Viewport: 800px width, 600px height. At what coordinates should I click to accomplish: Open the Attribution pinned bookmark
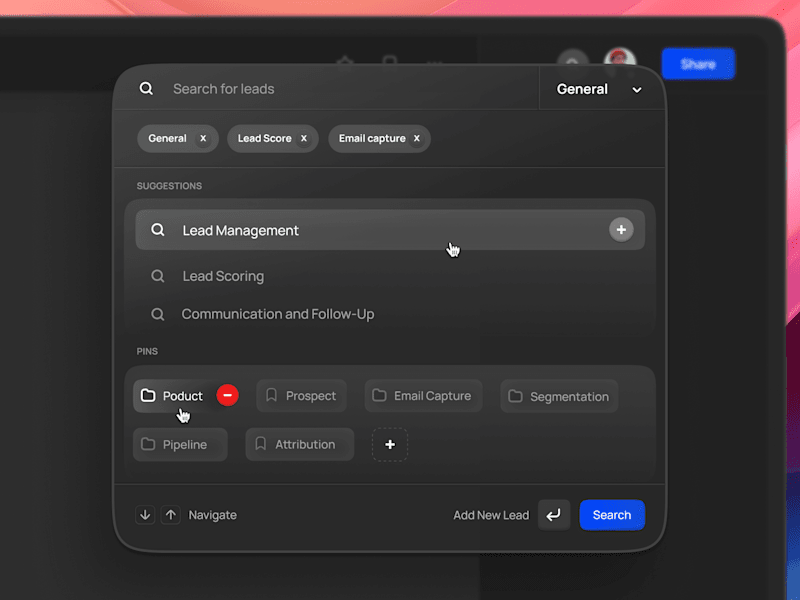pos(299,444)
